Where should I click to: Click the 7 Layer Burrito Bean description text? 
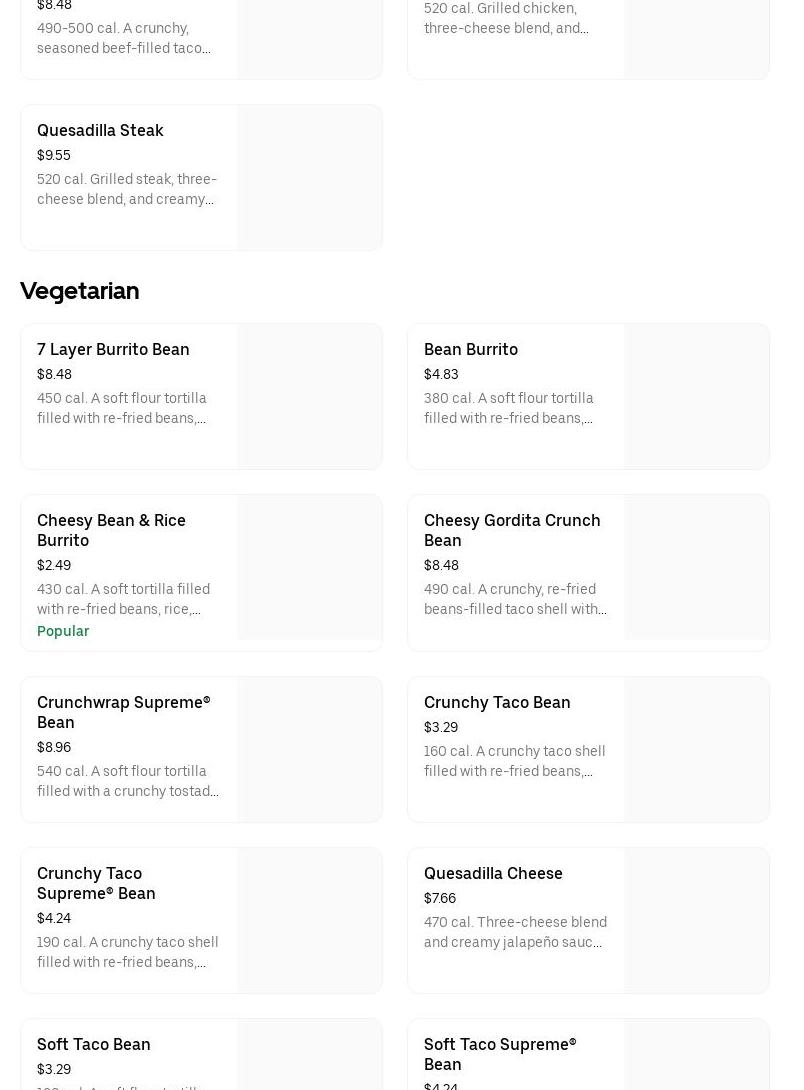[x=122, y=408]
